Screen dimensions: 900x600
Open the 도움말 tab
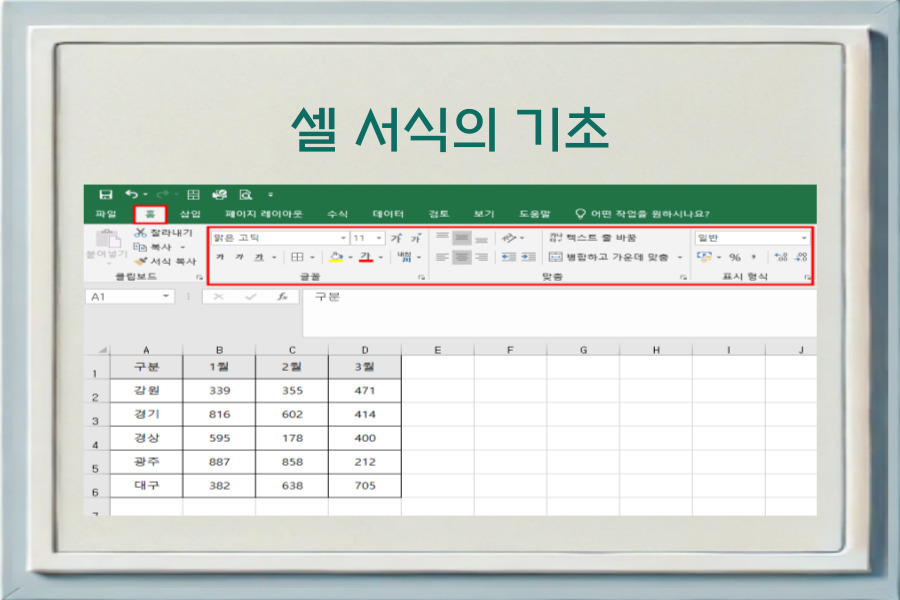coord(534,214)
